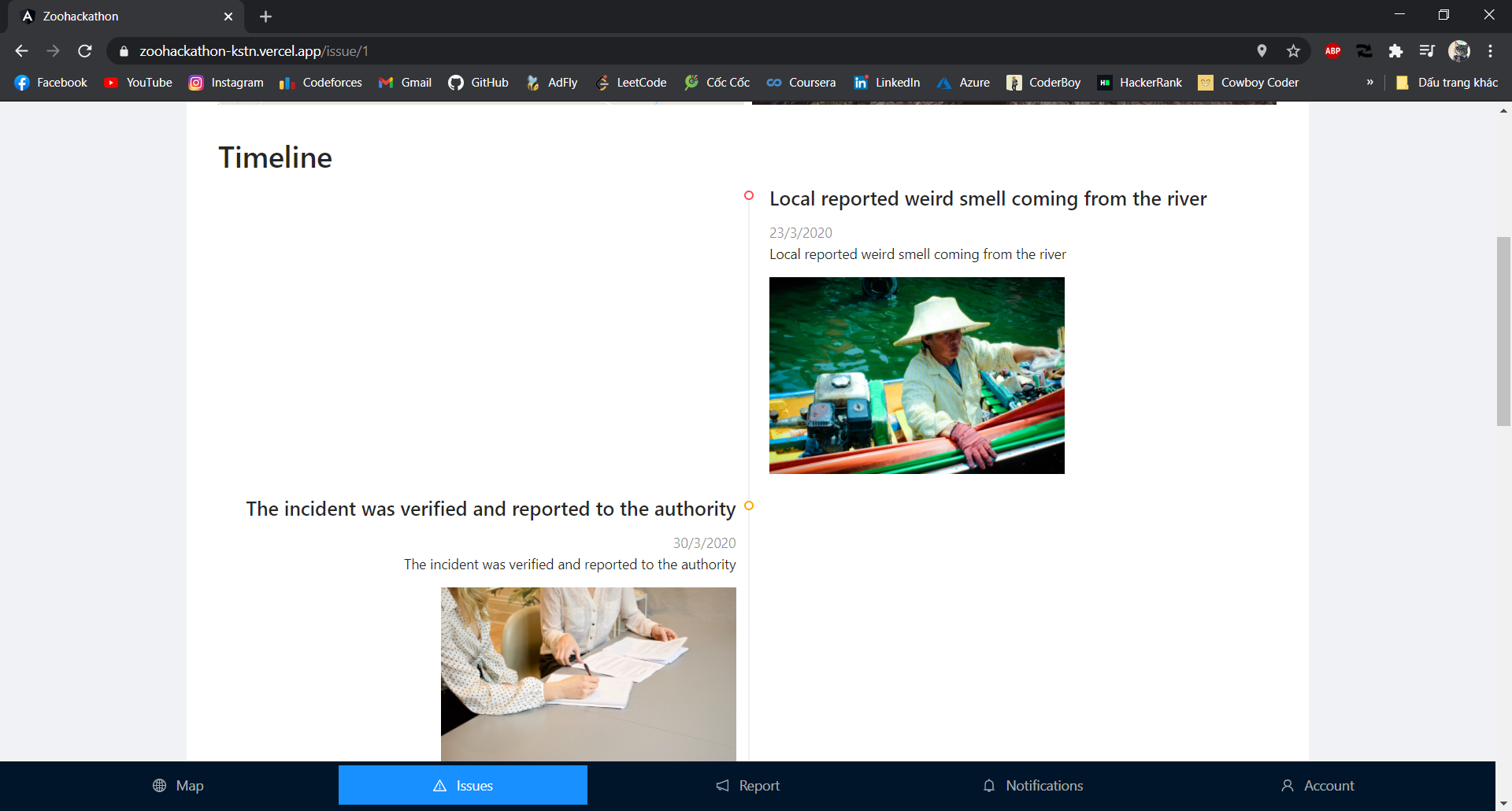Open the Account tab
The width and height of the screenshot is (1512, 811).
tap(1317, 786)
